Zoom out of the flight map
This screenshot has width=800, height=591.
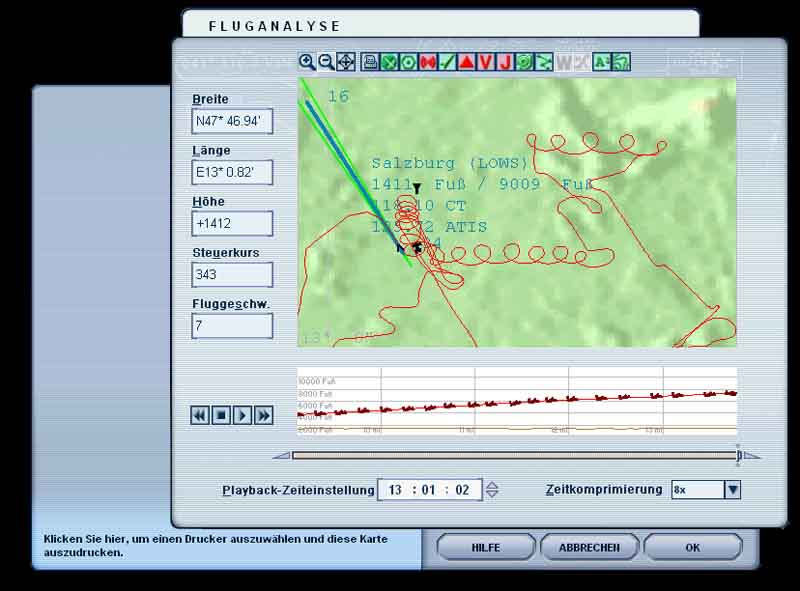326,62
